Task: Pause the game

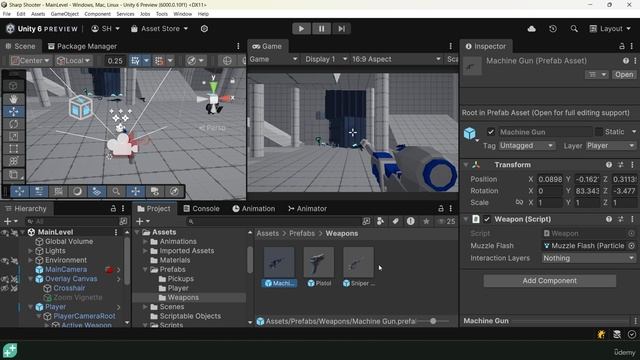Action: tap(321, 29)
